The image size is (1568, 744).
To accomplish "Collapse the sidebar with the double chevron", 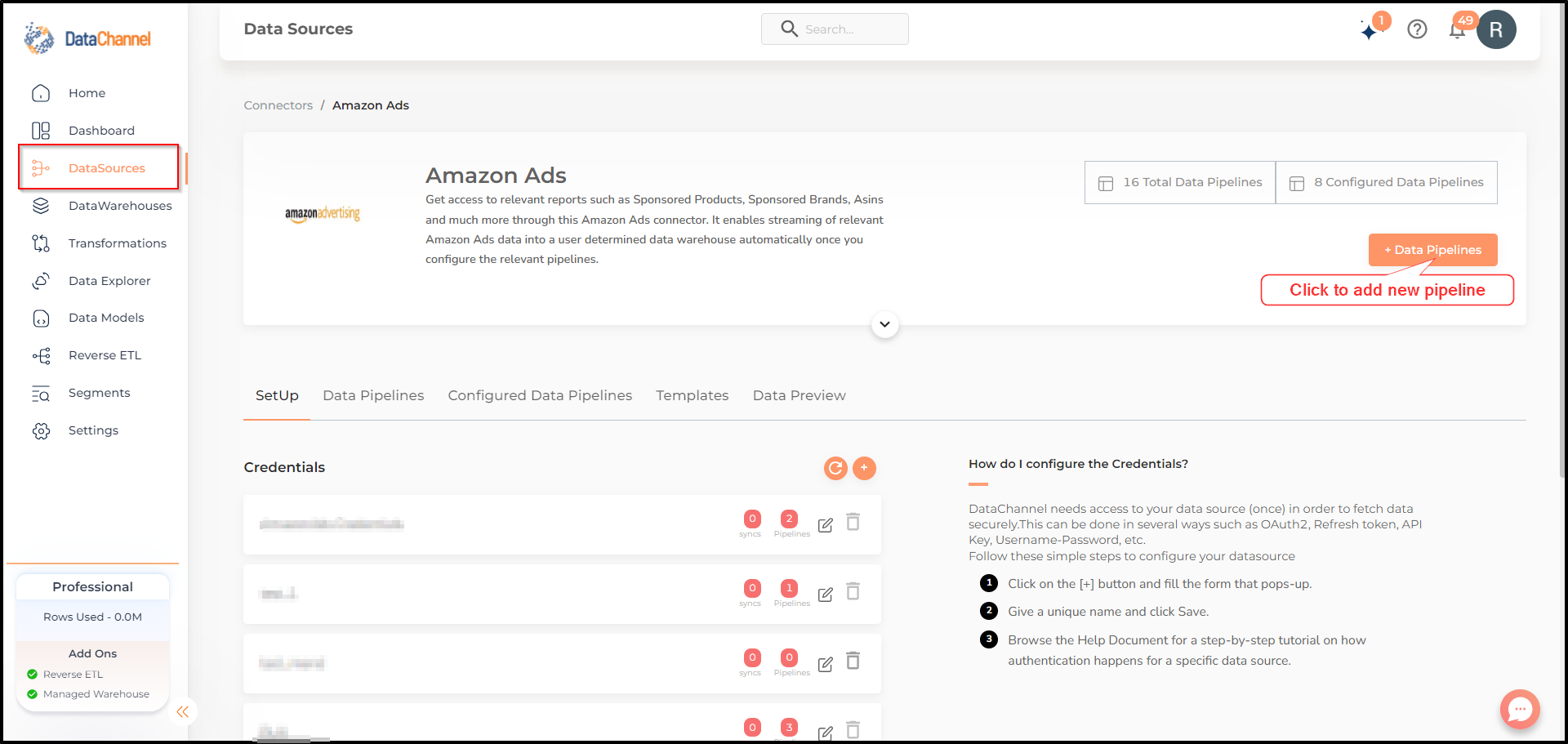I will coord(183,712).
